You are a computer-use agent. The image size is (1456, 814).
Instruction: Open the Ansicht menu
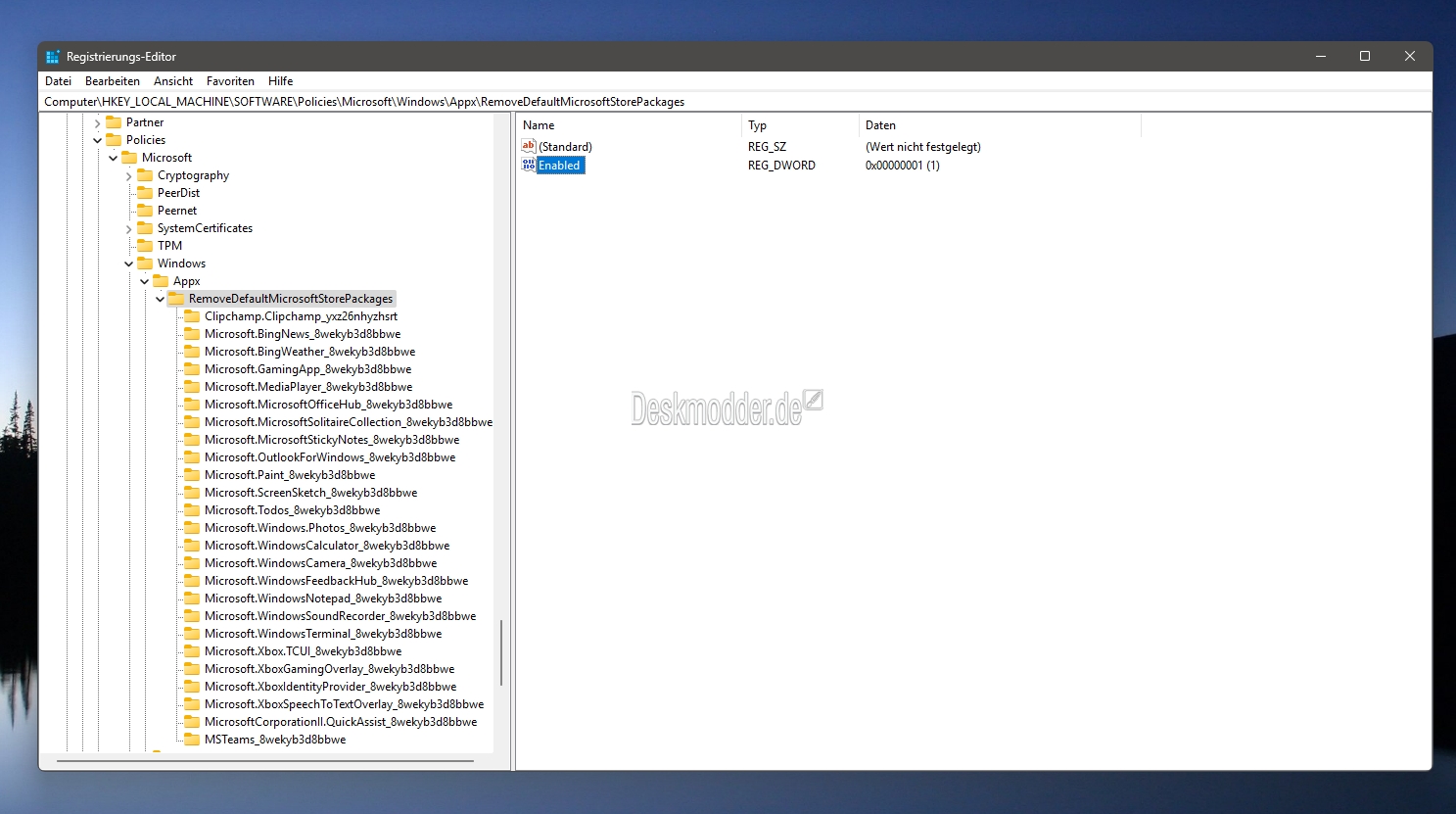click(x=173, y=81)
